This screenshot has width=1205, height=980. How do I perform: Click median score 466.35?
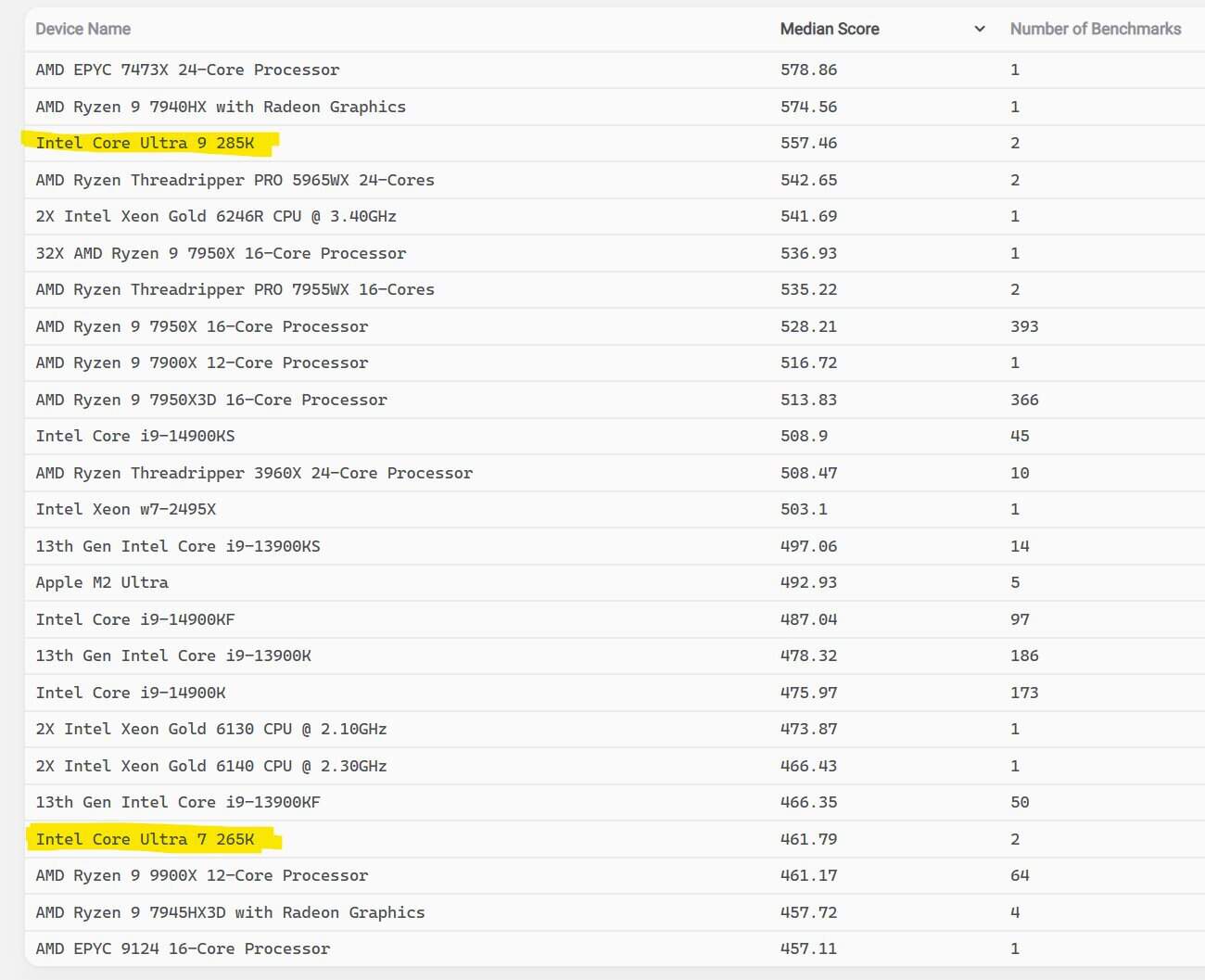(x=808, y=802)
